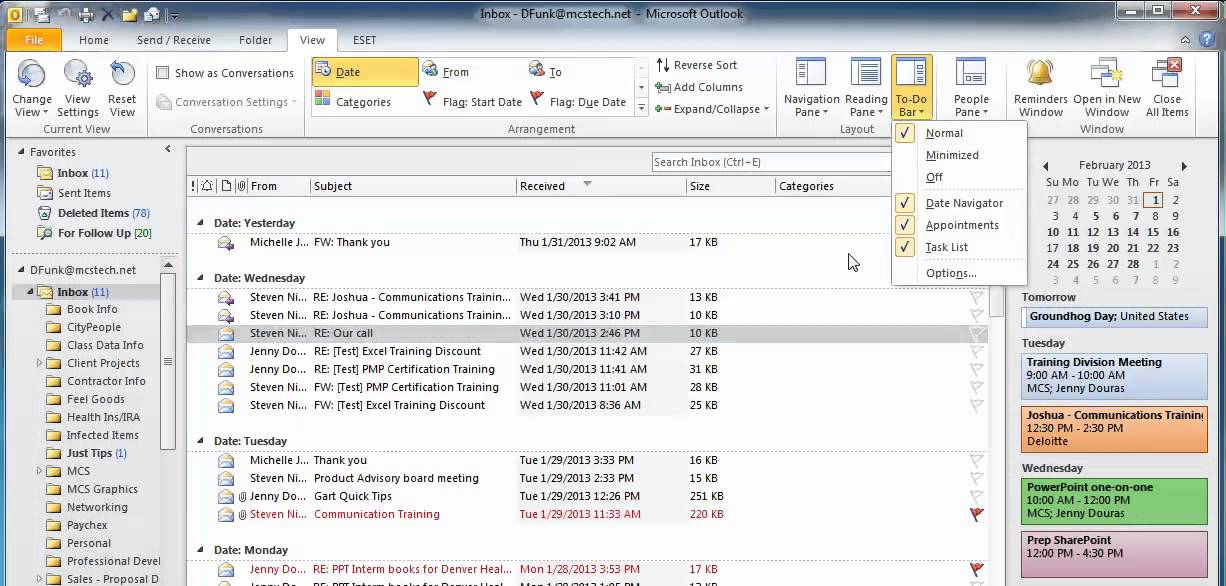1226x586 pixels.
Task: Click the red flag on Communication Training message
Action: [x=976, y=514]
